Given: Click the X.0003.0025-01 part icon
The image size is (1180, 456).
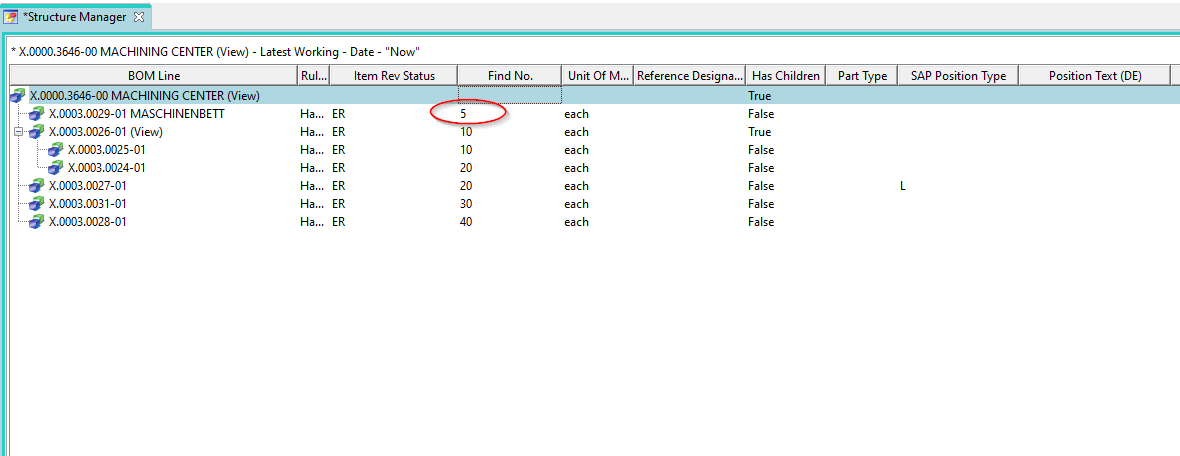Looking at the screenshot, I should point(56,150).
